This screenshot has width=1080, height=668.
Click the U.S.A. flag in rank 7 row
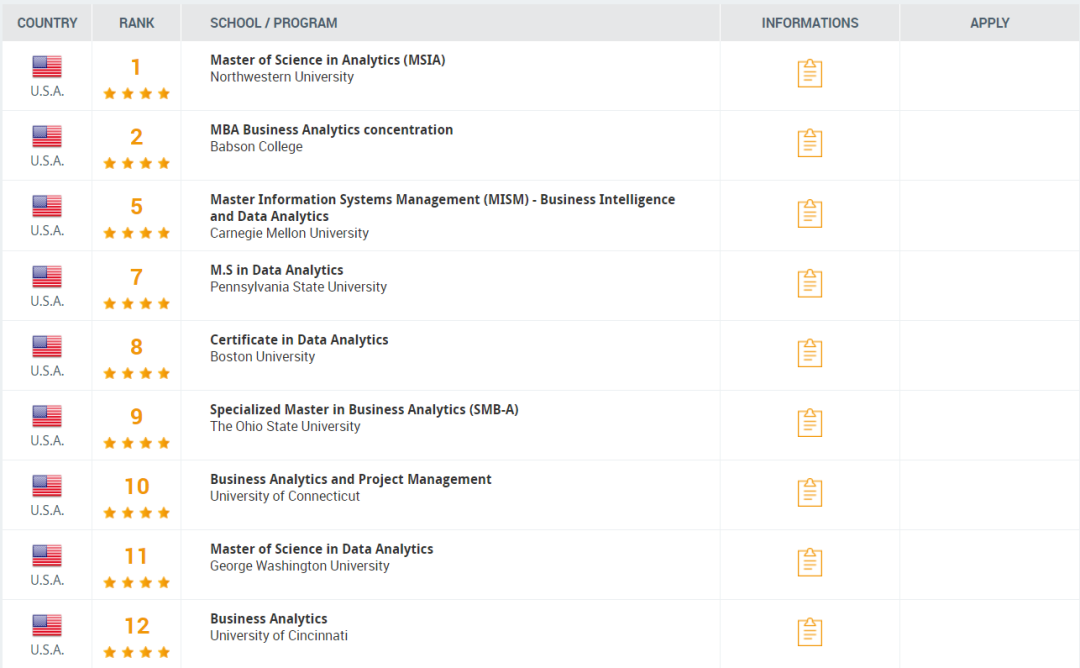[x=47, y=277]
